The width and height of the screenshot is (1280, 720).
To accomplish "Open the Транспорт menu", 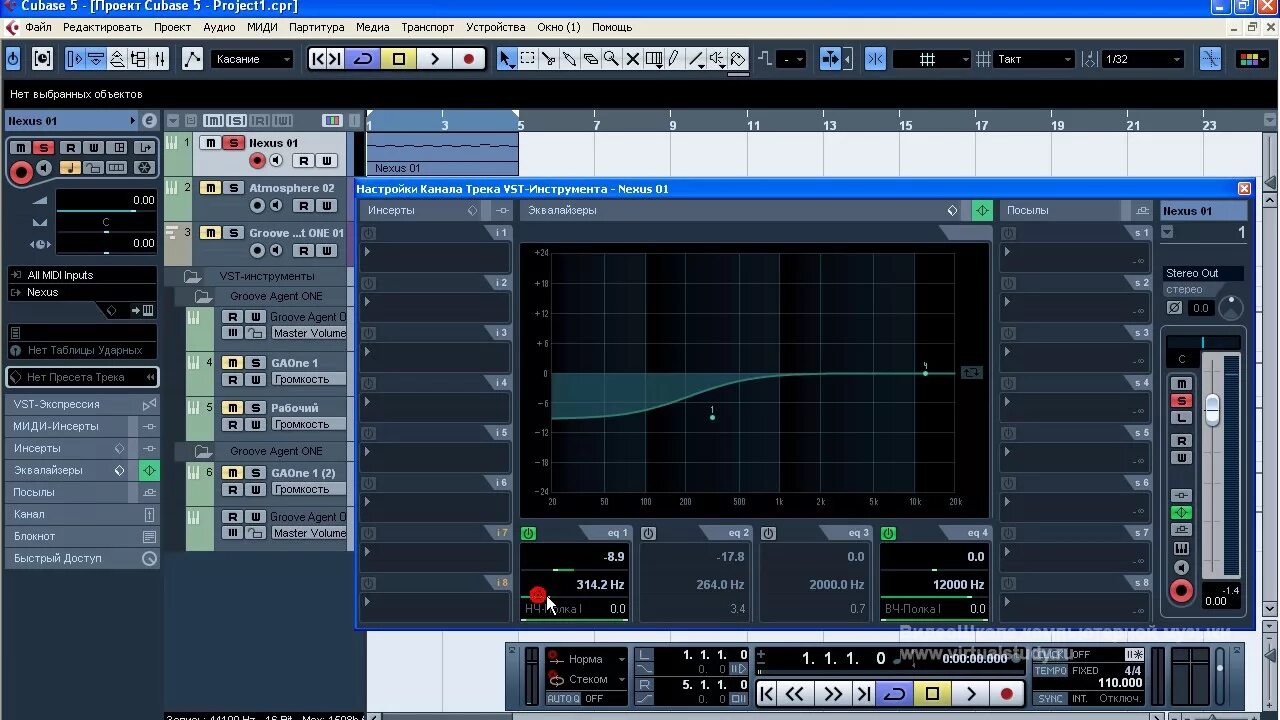I will 428,27.
